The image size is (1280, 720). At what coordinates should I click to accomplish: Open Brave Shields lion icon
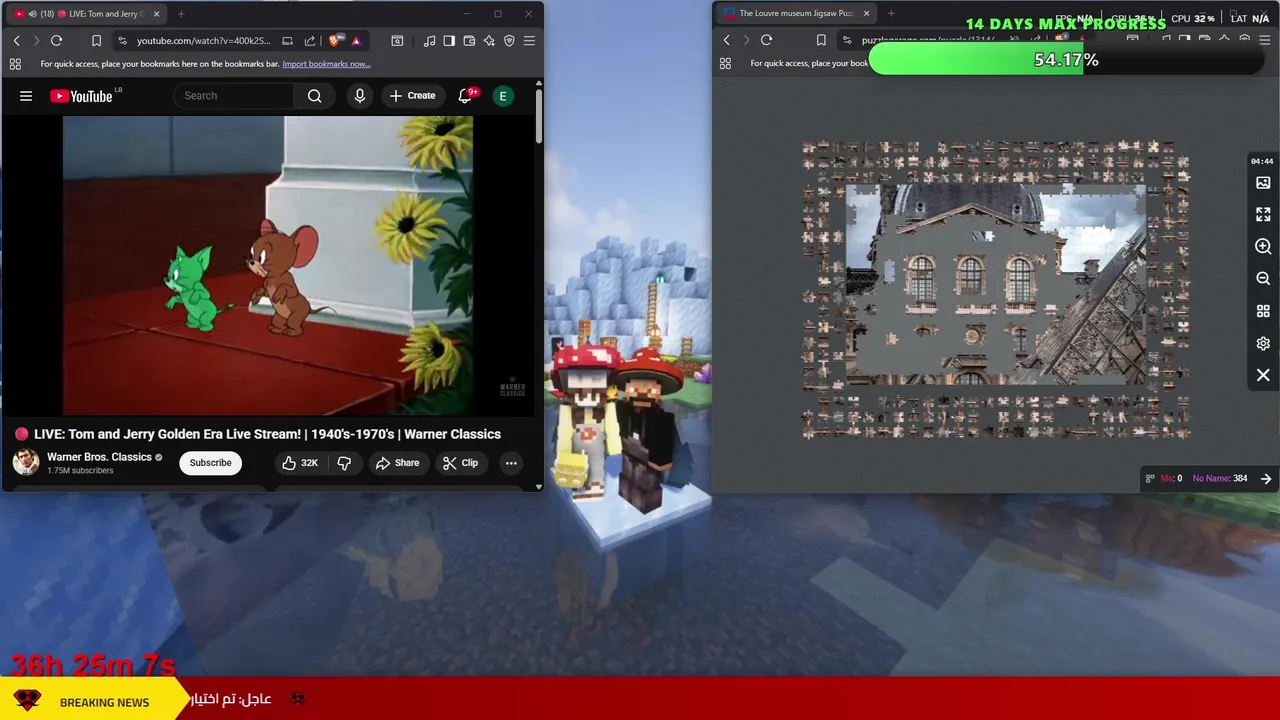point(336,40)
